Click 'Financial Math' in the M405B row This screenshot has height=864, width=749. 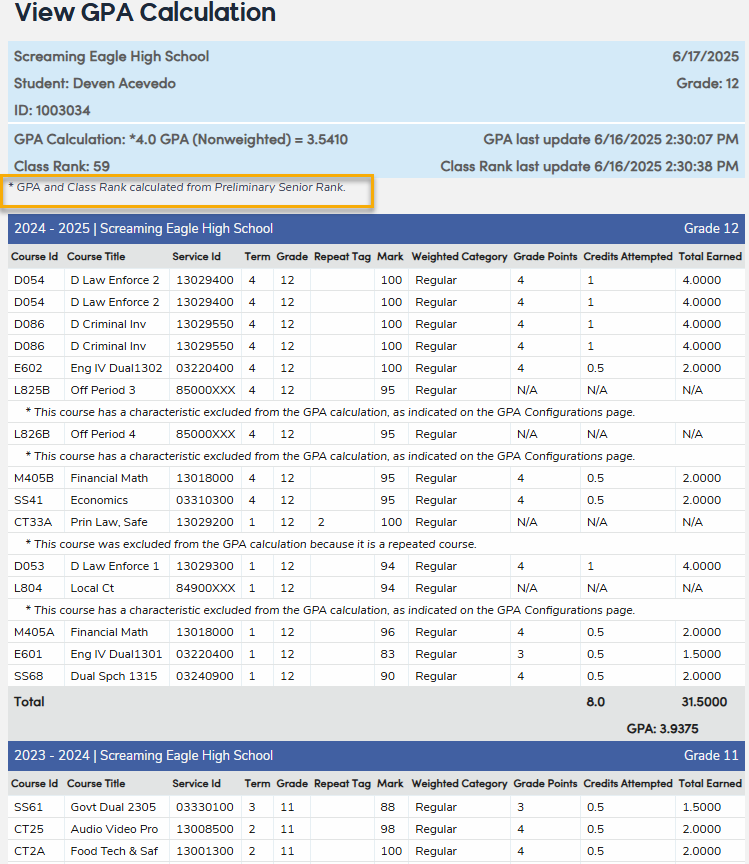109,478
